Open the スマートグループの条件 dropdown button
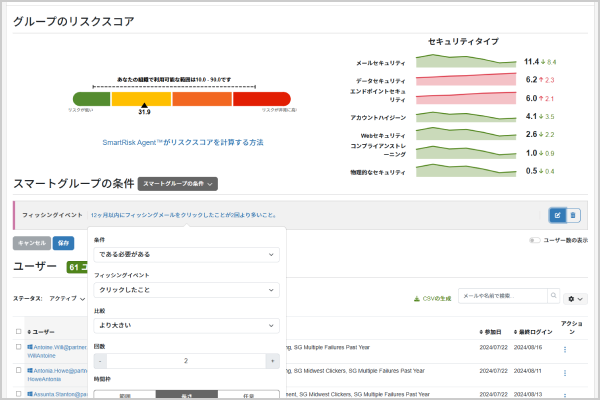The image size is (600, 400). (x=177, y=184)
